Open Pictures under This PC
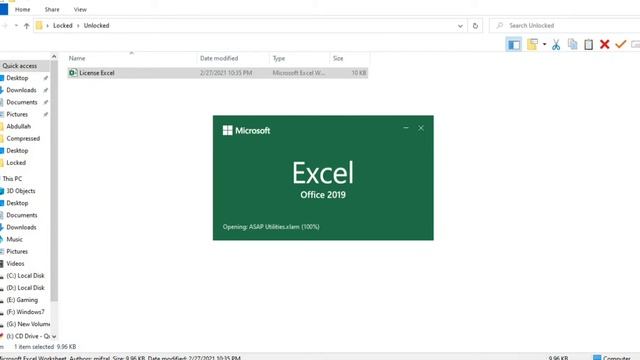This screenshot has height=360, width=640. tap(17, 251)
